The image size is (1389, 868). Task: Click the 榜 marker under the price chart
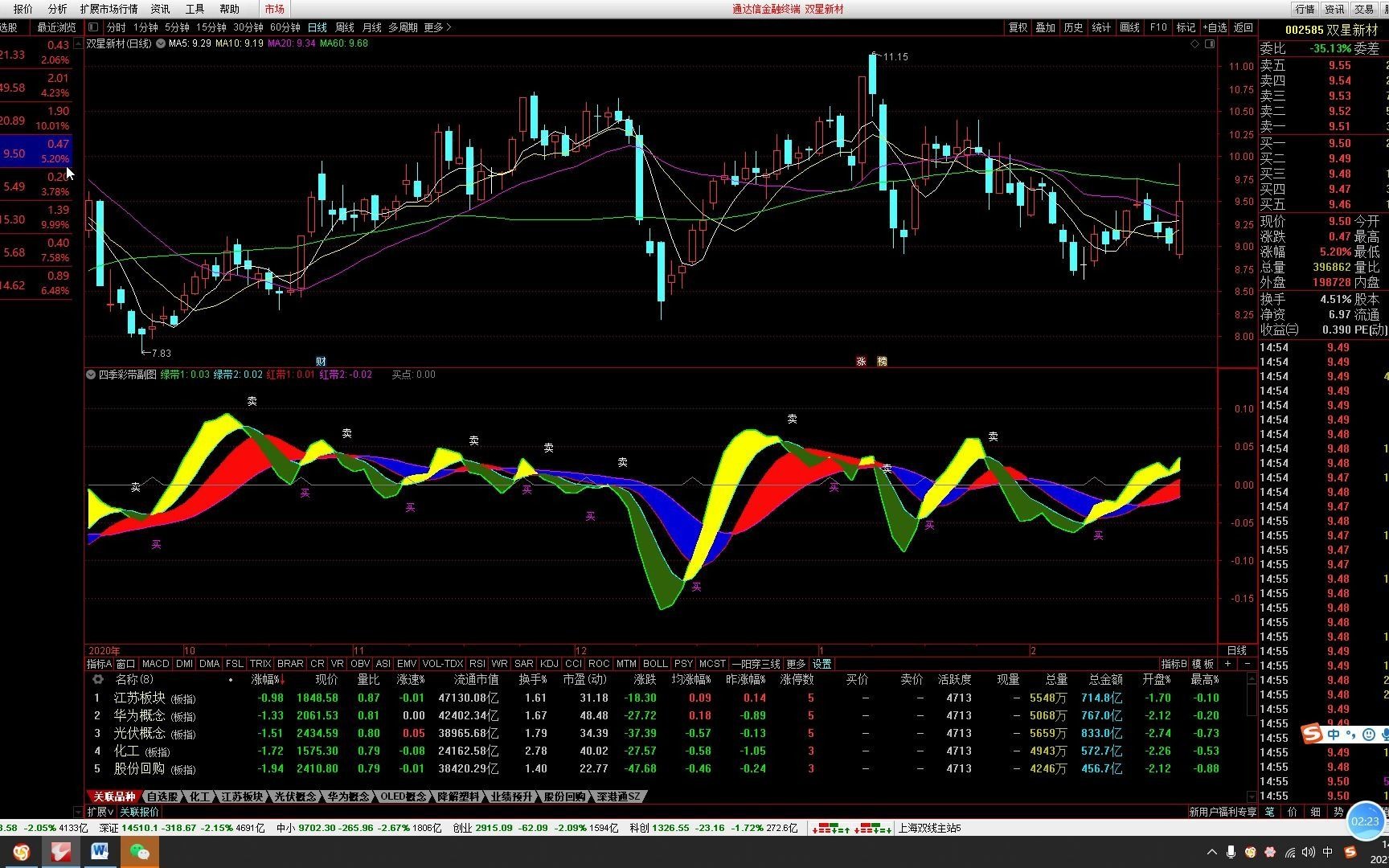click(882, 362)
